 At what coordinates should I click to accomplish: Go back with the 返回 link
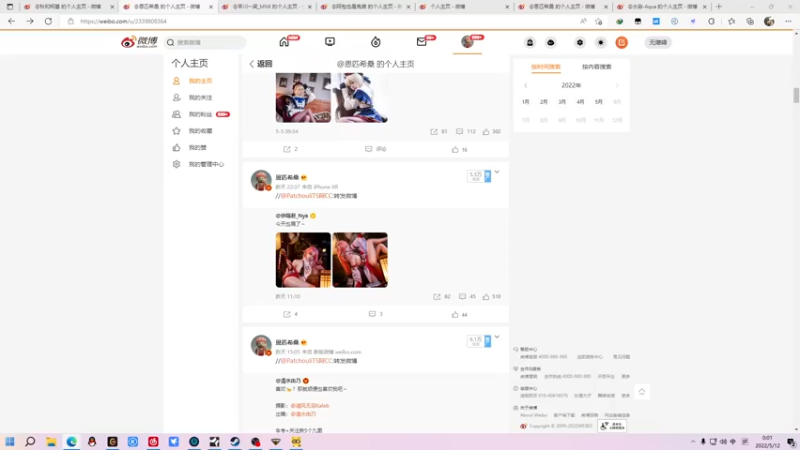pos(261,64)
